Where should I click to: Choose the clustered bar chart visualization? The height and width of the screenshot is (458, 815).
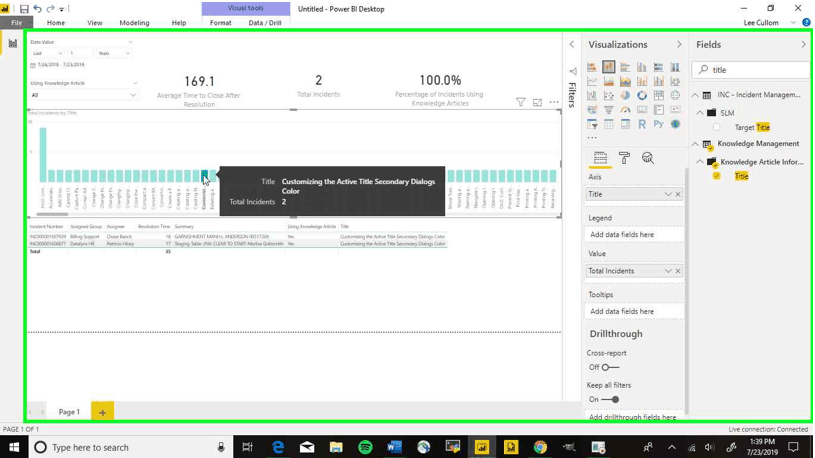(x=625, y=67)
